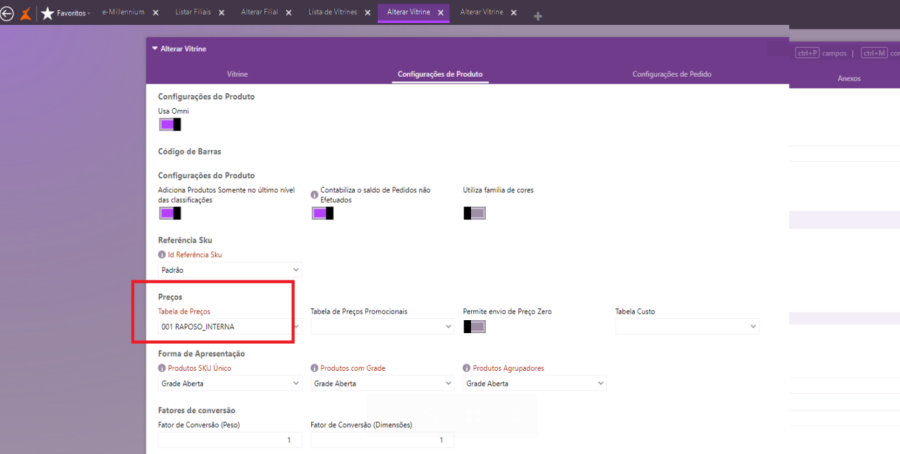The image size is (900, 454).
Task: Toggle Utiliza família de cores switch
Action: pos(475,214)
